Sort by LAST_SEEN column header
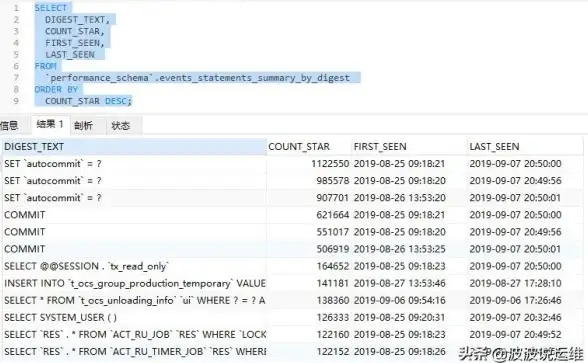Viewport: 588px width, 363px height. coord(525,147)
